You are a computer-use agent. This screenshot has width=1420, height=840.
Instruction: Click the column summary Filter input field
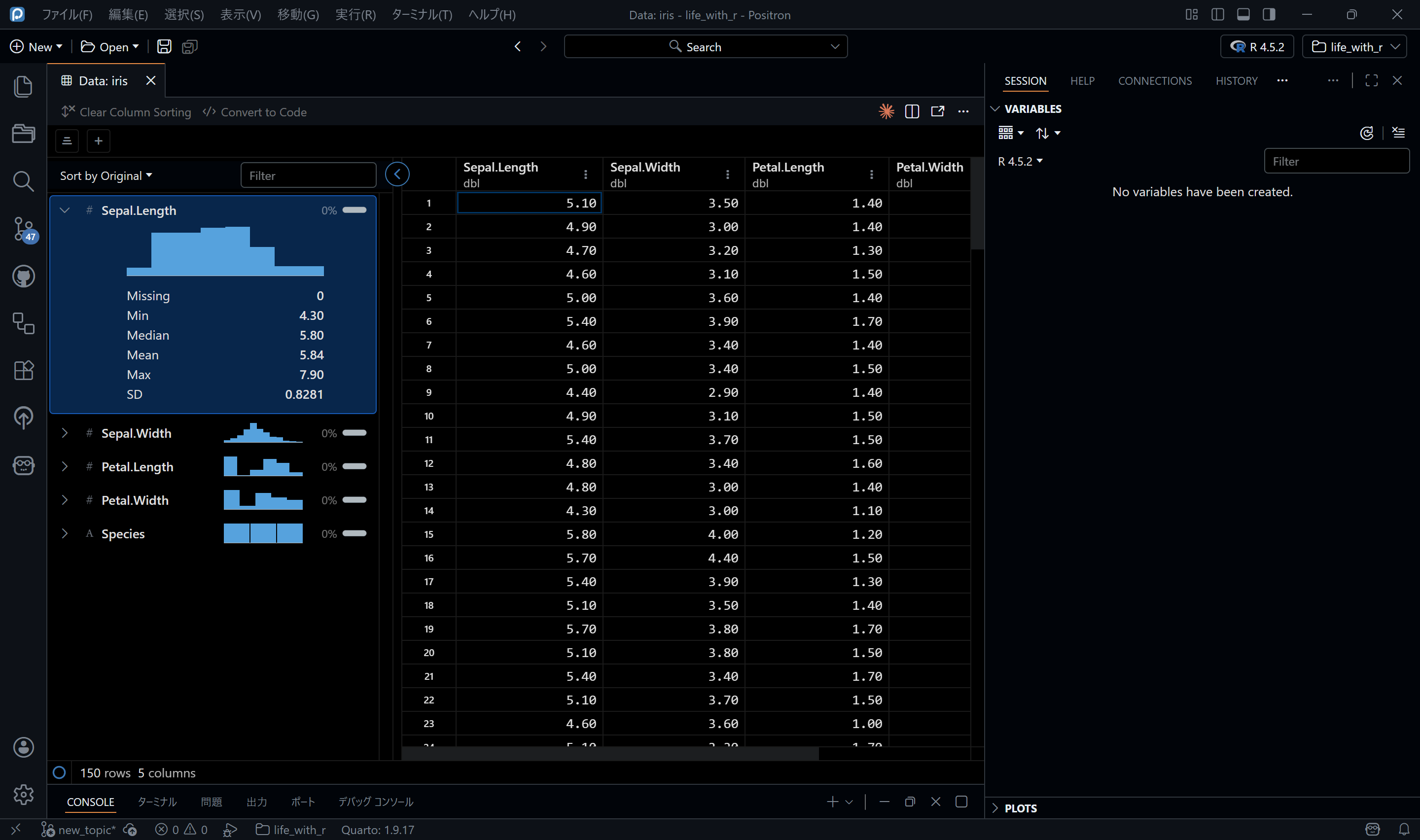308,175
